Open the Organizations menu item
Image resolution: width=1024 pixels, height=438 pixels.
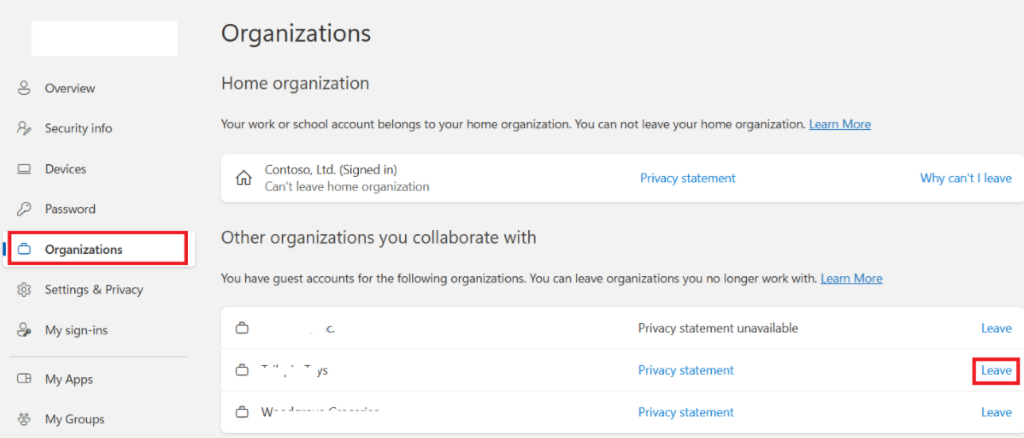tap(84, 249)
